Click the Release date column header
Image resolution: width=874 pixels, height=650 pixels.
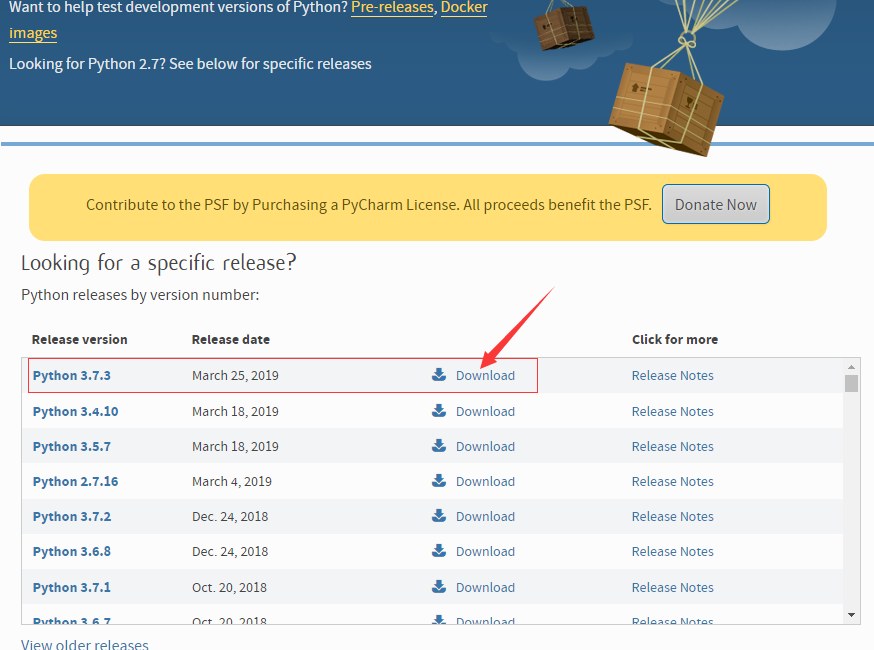[231, 339]
